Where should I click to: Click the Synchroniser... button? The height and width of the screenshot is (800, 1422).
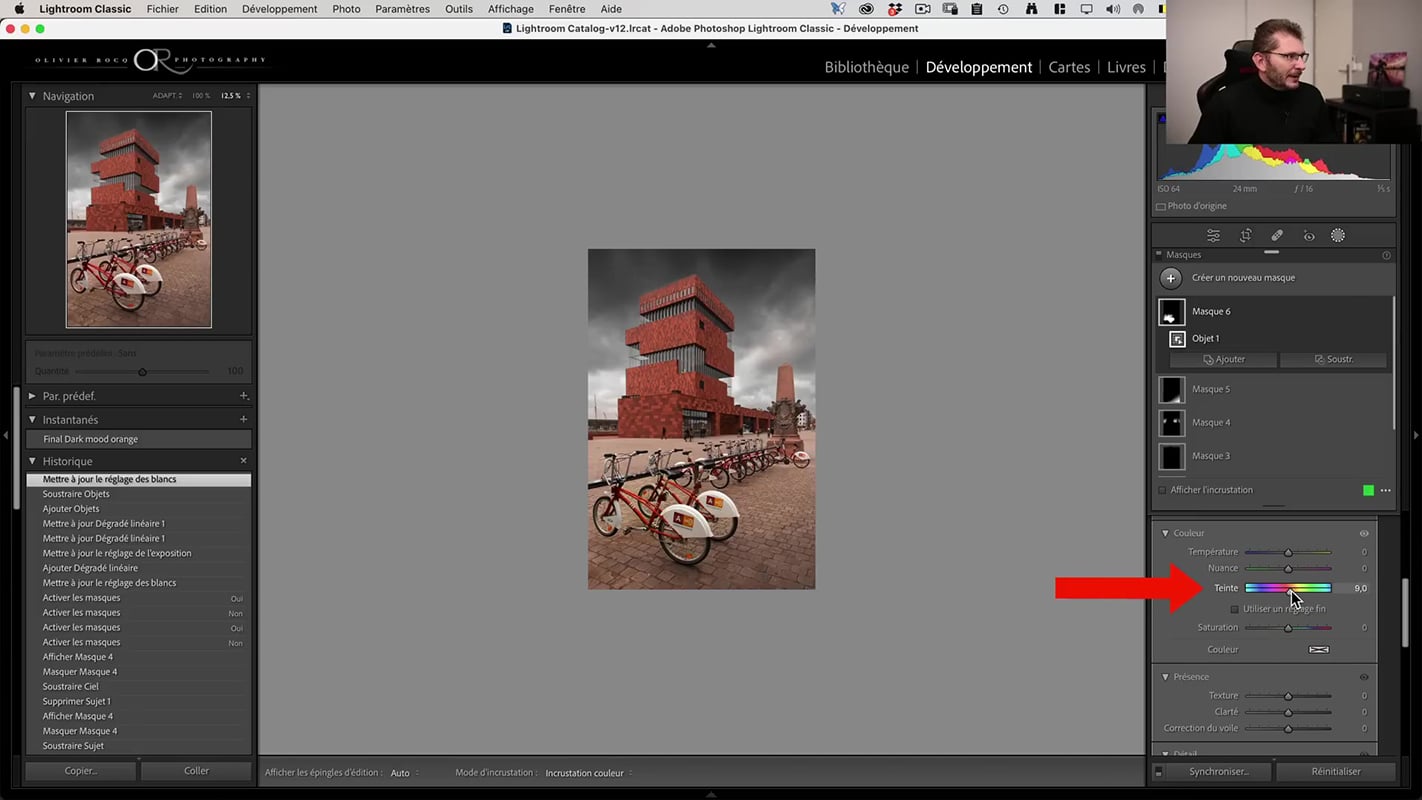coord(1219,772)
